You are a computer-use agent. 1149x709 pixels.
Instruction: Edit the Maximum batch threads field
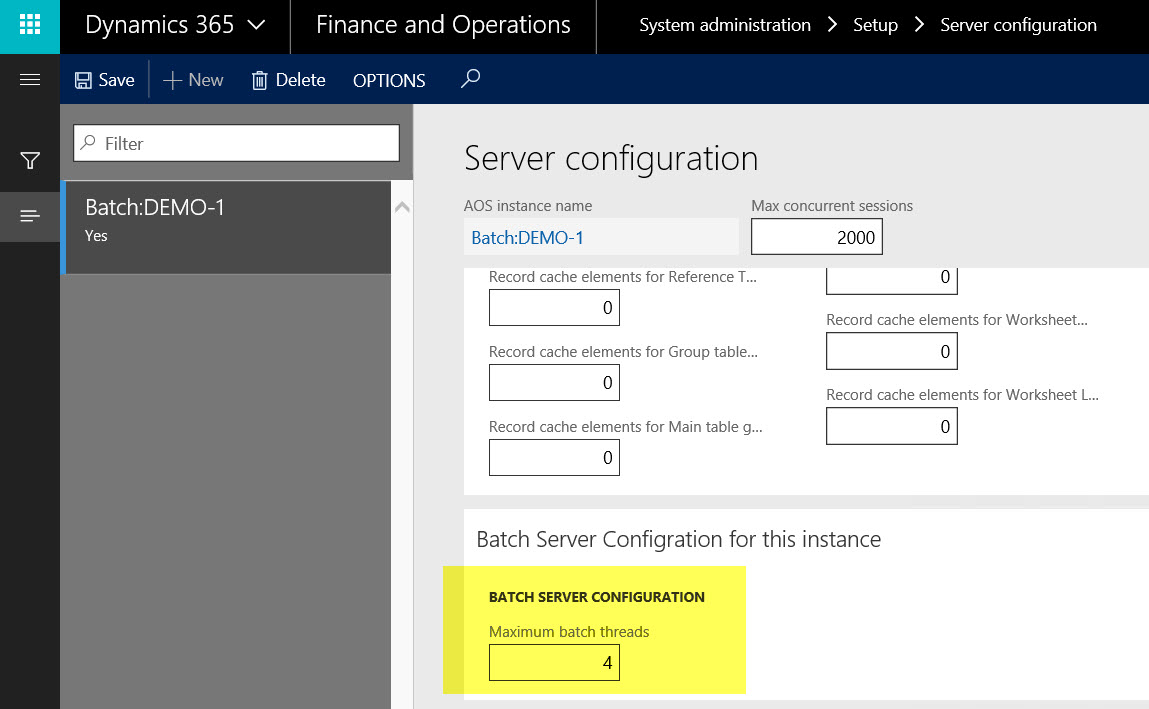[554, 662]
